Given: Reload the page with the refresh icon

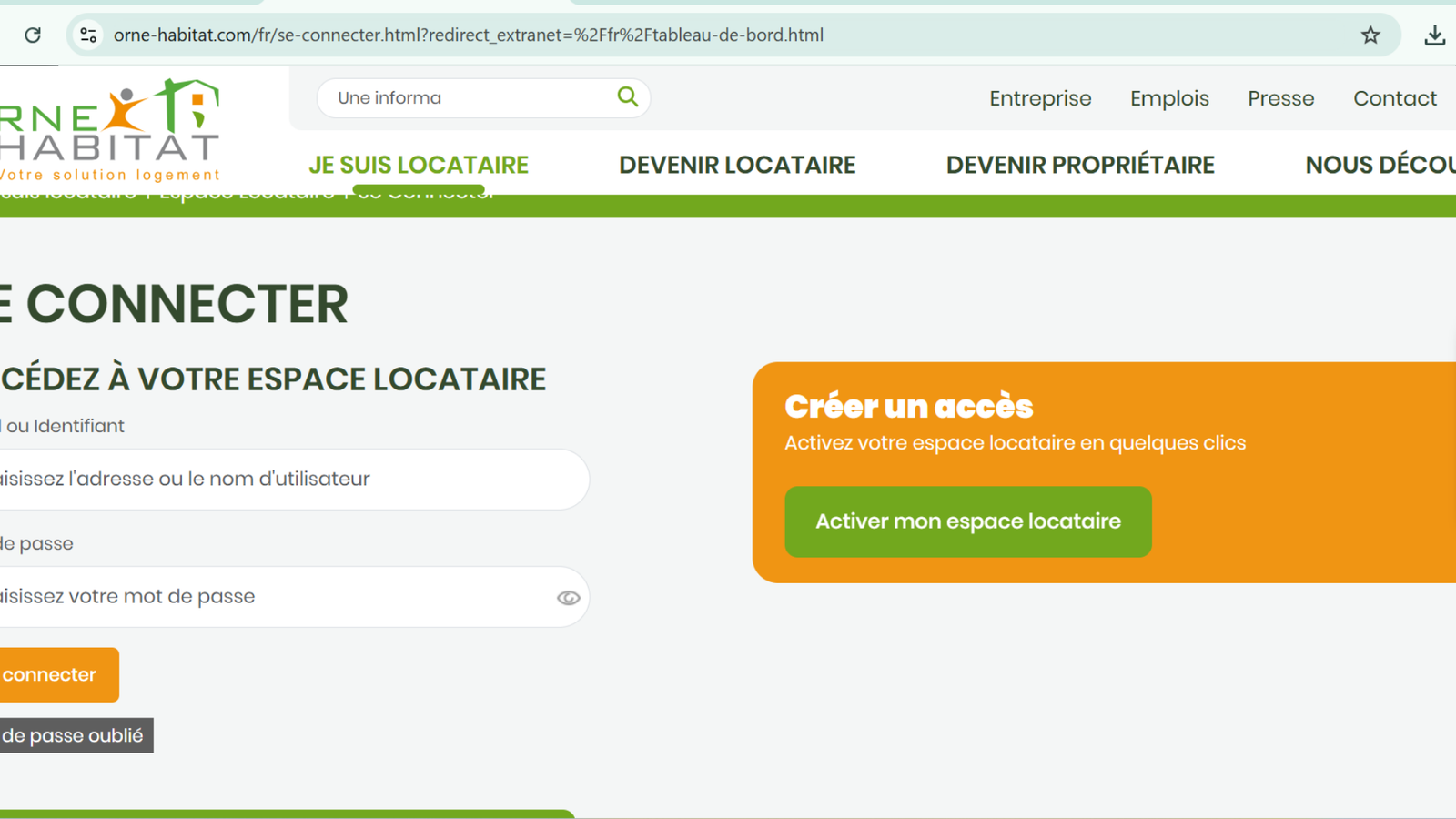Looking at the screenshot, I should coord(33,35).
